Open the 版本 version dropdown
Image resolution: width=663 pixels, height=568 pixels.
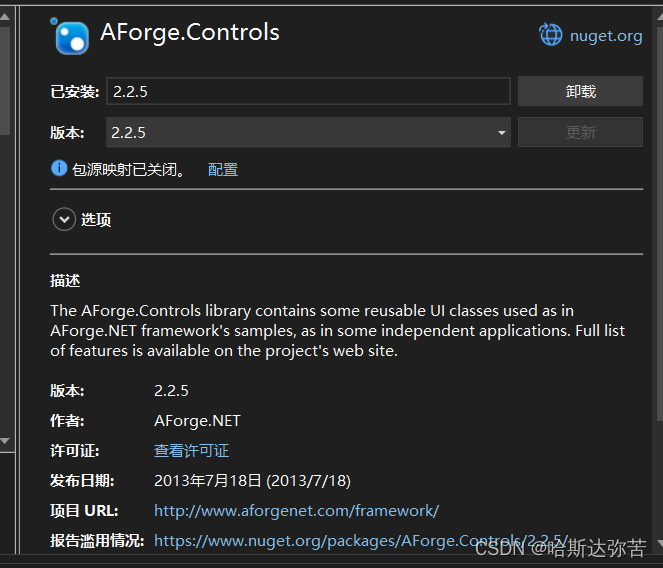pyautogui.click(x=308, y=132)
